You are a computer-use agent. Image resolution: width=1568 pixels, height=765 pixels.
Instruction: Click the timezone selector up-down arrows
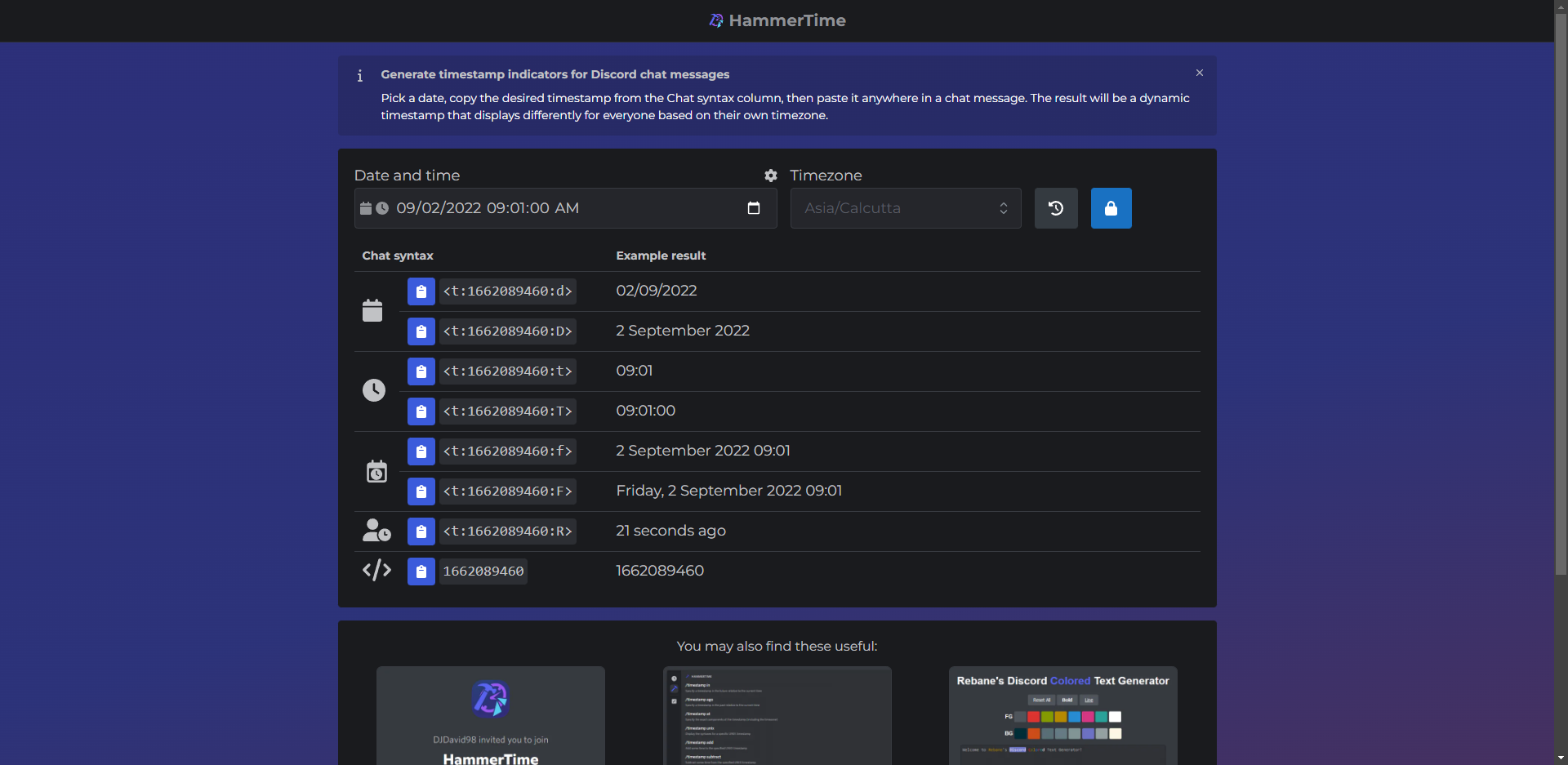click(x=1004, y=208)
